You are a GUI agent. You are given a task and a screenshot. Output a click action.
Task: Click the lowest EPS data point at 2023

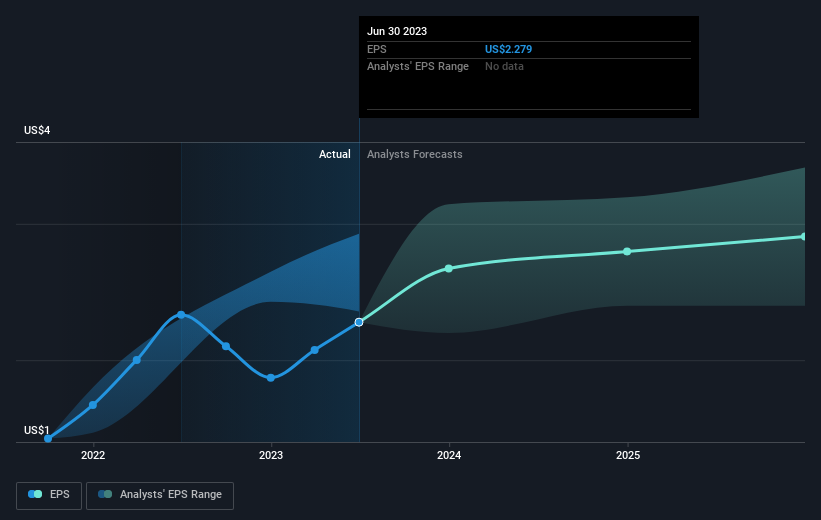271,378
